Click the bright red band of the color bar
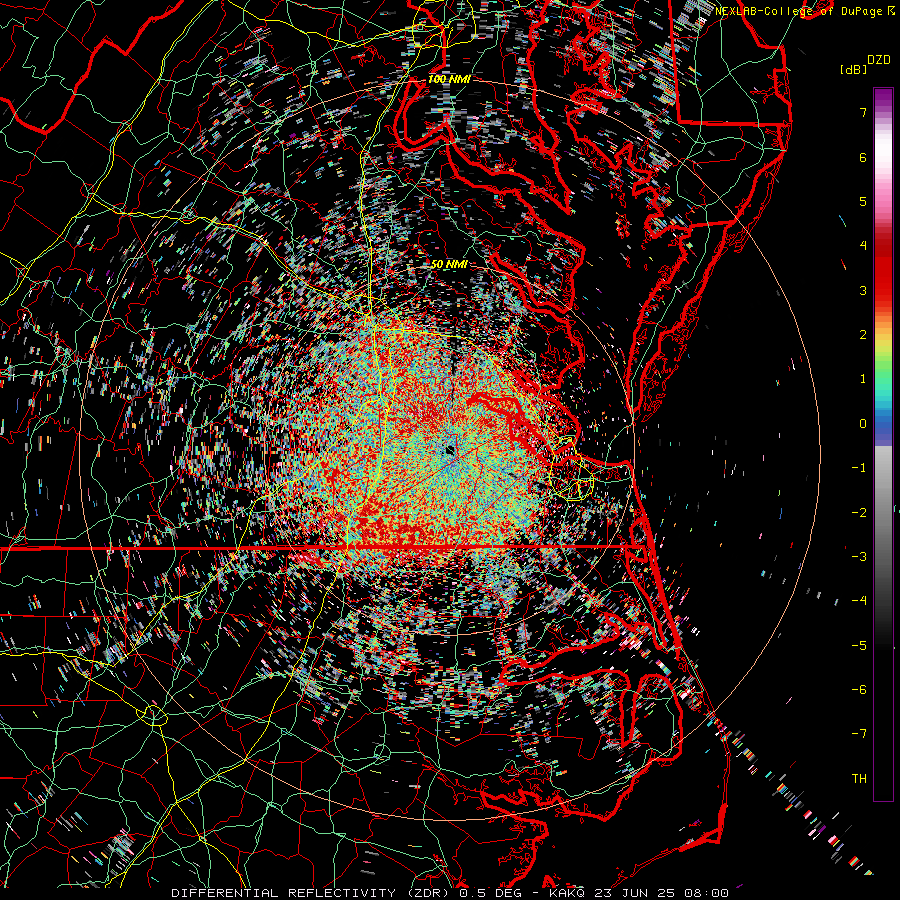Screen dimensions: 900x900 point(883,276)
